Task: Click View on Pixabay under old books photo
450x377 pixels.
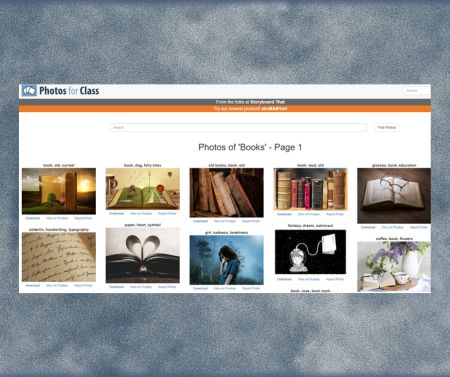Action: tap(225, 221)
